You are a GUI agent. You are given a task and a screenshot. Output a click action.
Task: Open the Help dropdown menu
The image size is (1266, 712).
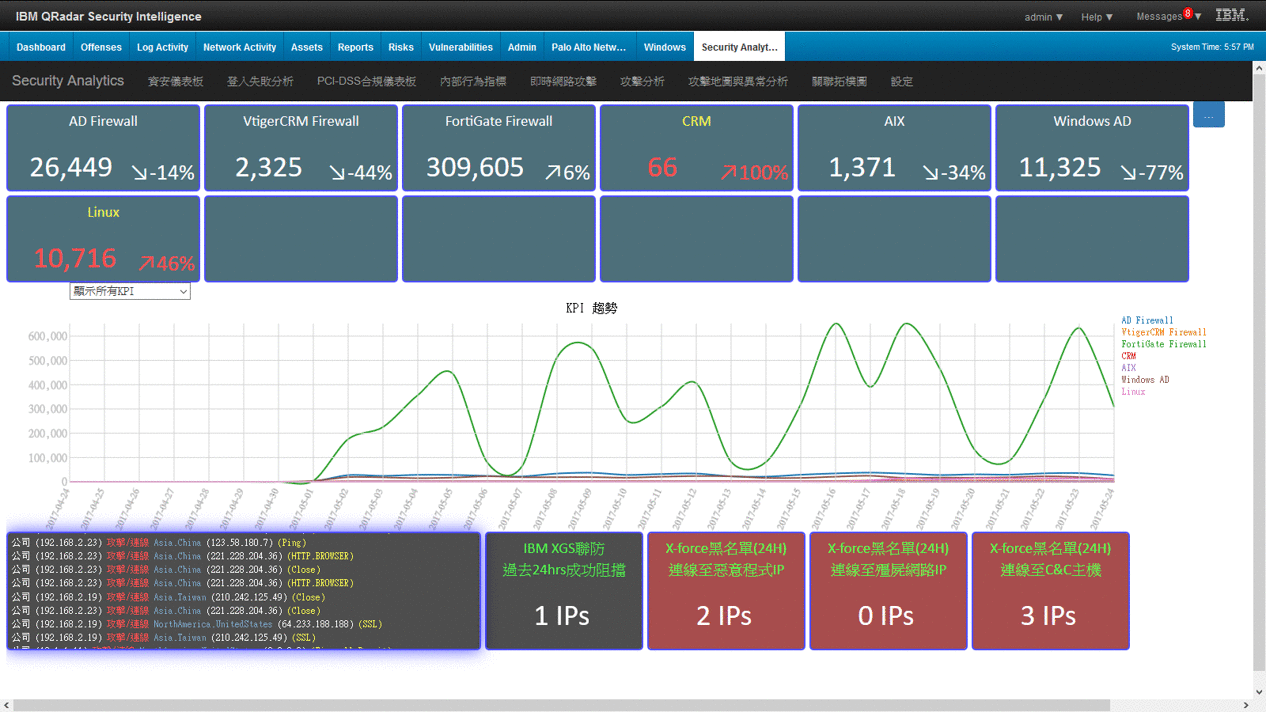point(1097,17)
